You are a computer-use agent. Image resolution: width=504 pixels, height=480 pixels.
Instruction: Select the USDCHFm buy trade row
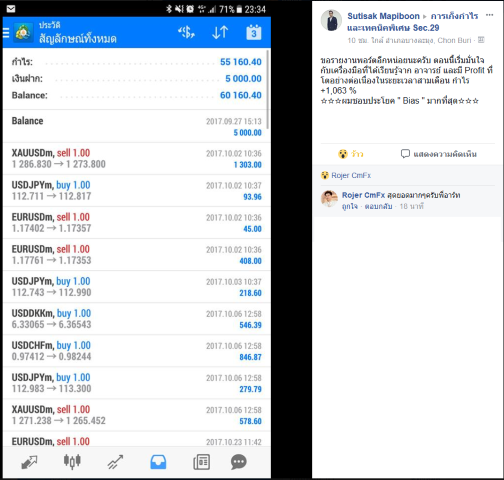pyautogui.click(x=137, y=351)
